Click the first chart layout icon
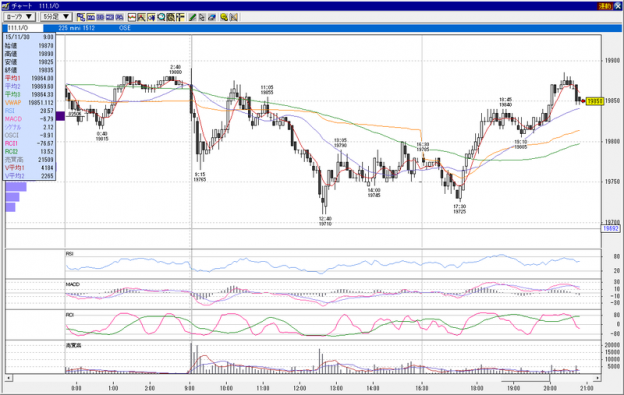 [x=81, y=17]
